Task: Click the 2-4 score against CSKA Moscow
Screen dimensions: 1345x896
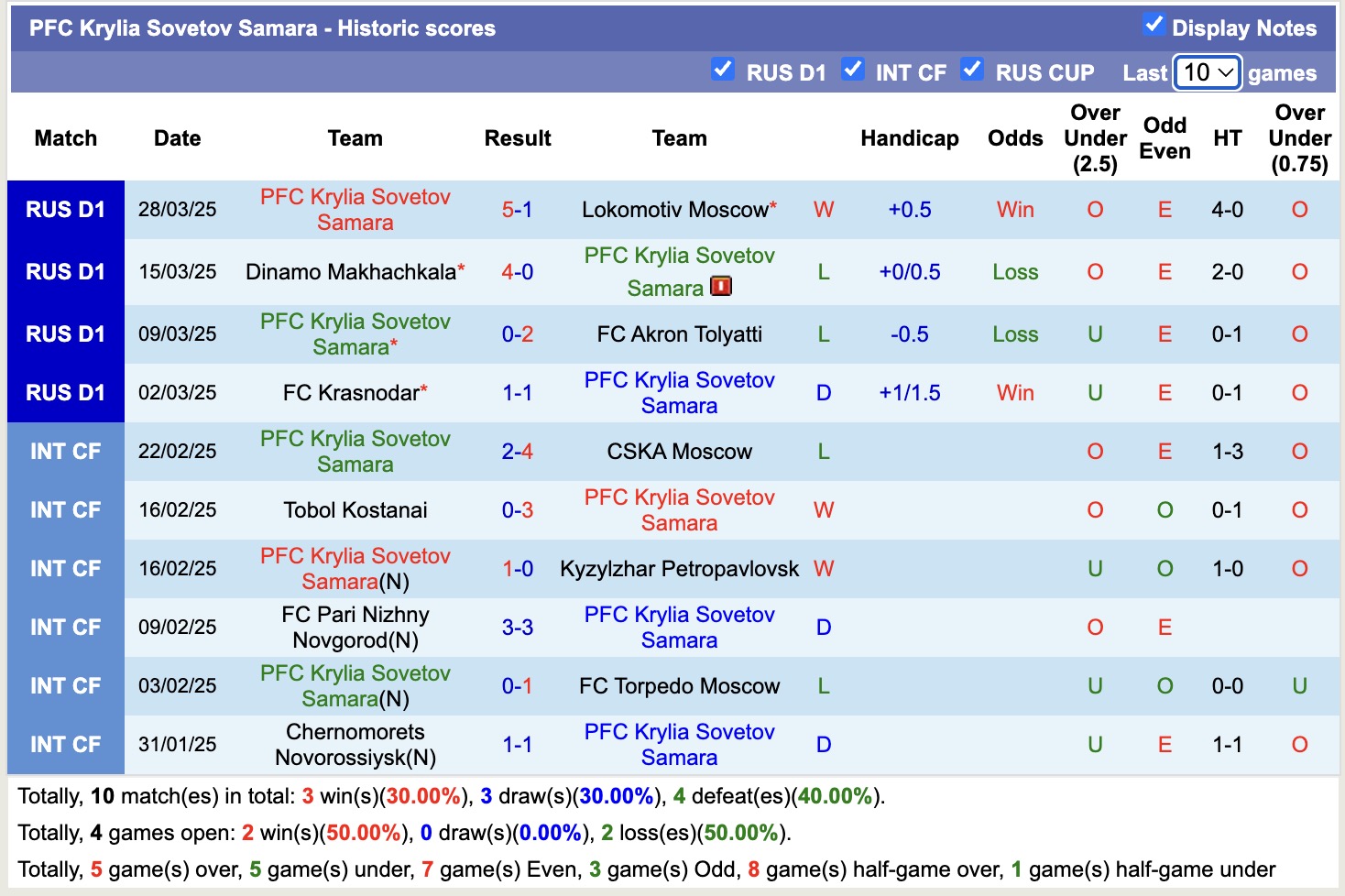Action: pyautogui.click(x=517, y=452)
